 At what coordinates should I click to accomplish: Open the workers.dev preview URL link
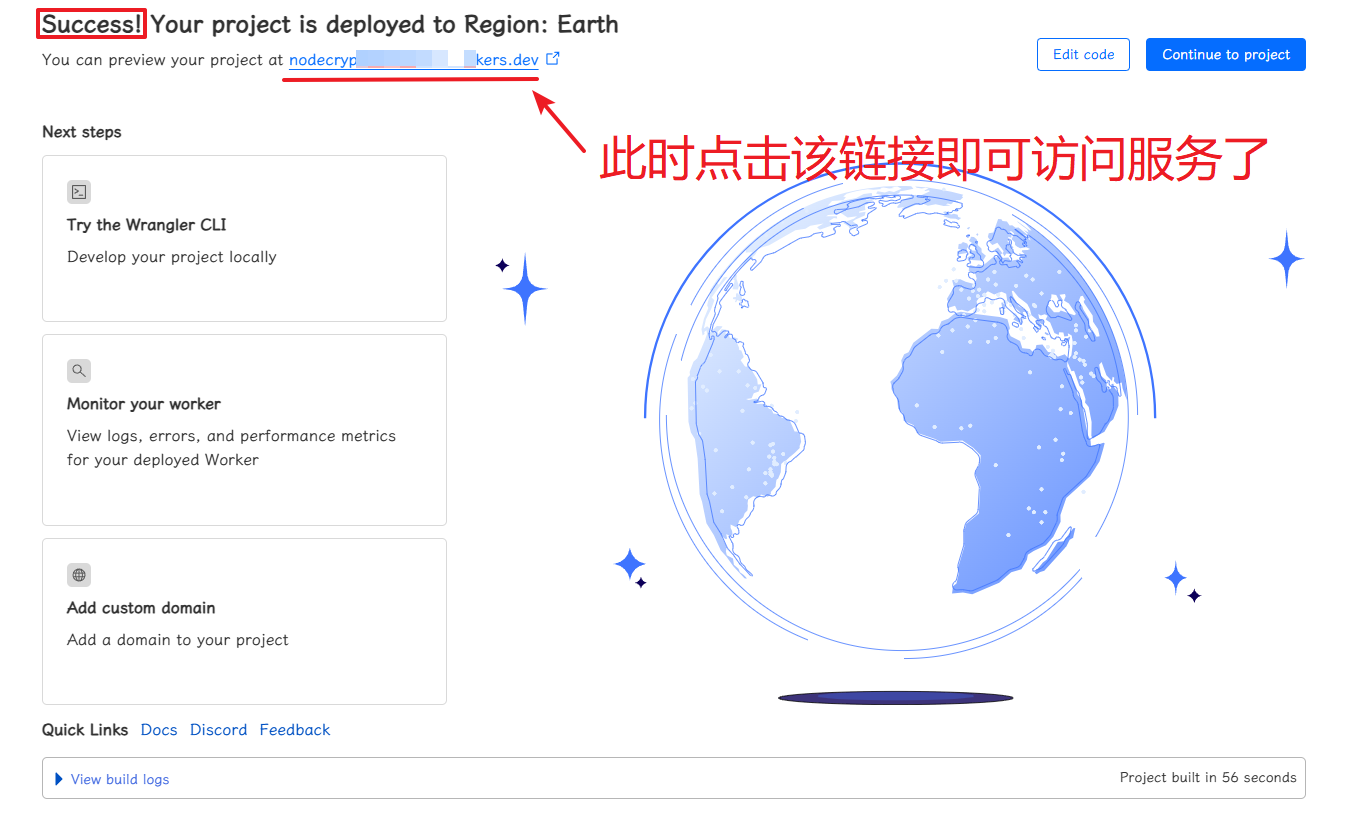413,60
